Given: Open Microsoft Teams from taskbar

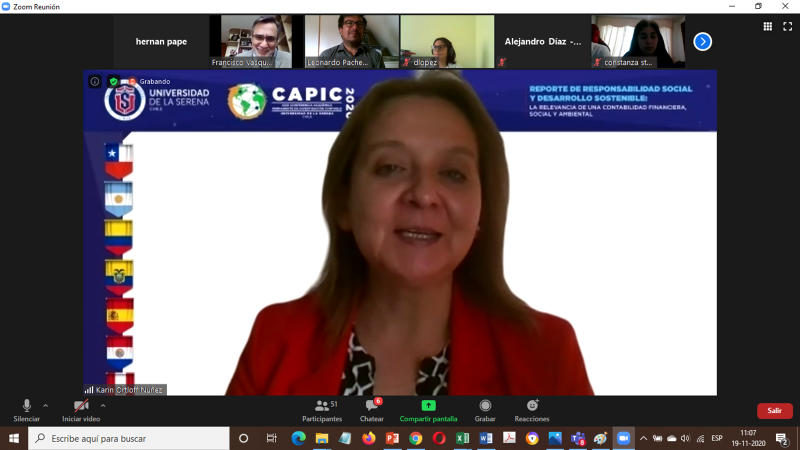Looking at the screenshot, I should click(x=578, y=438).
